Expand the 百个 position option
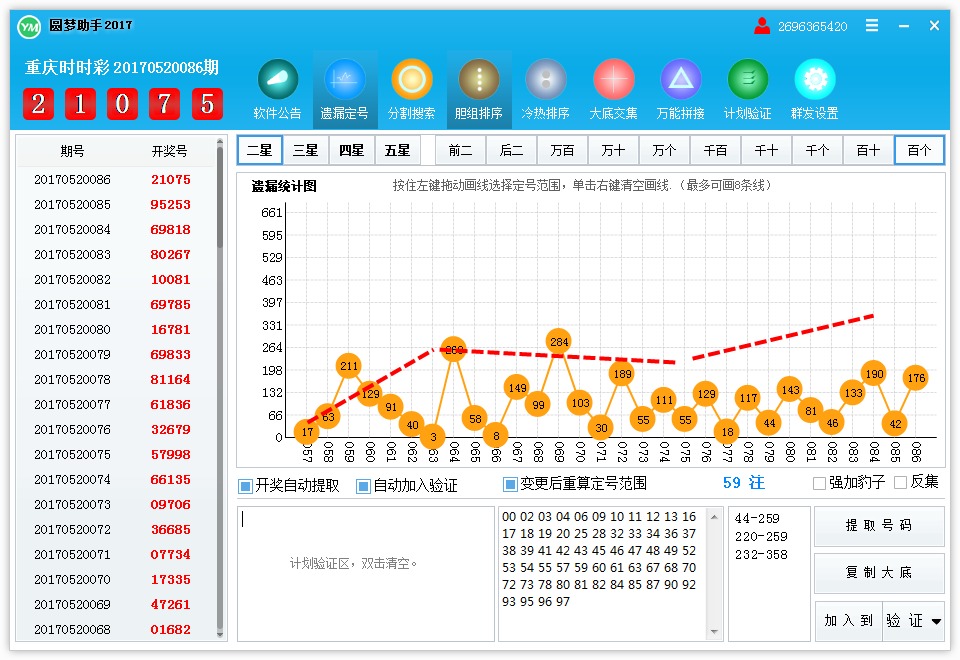The width and height of the screenshot is (960, 660). [919, 149]
